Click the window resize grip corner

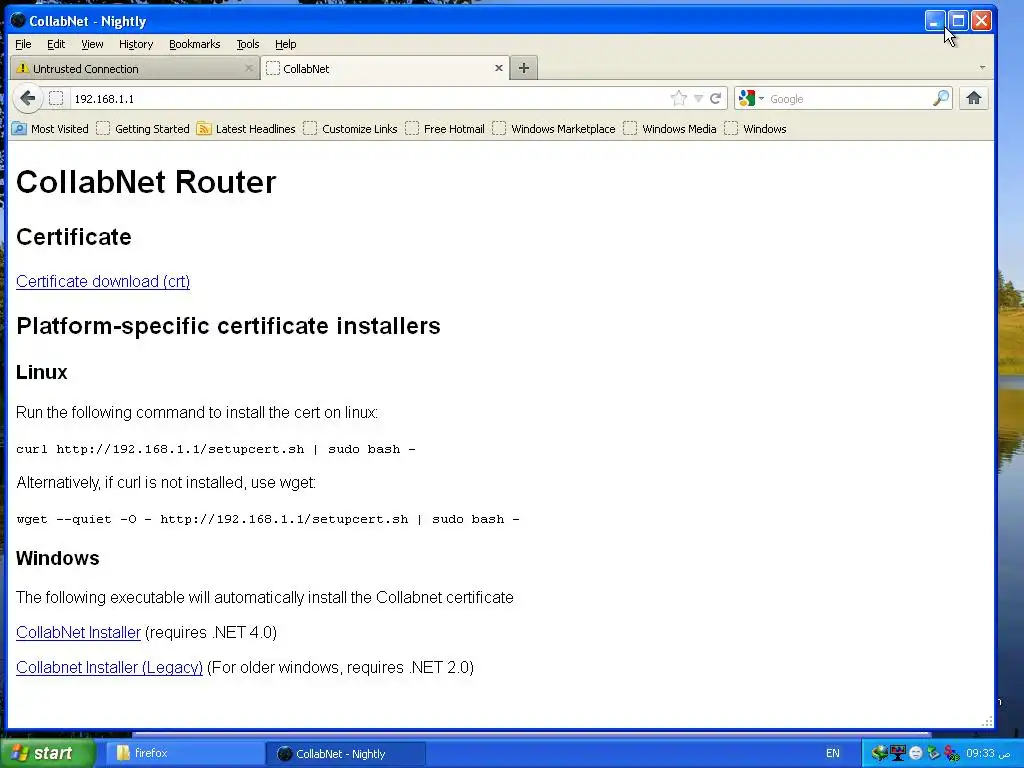pos(987,721)
